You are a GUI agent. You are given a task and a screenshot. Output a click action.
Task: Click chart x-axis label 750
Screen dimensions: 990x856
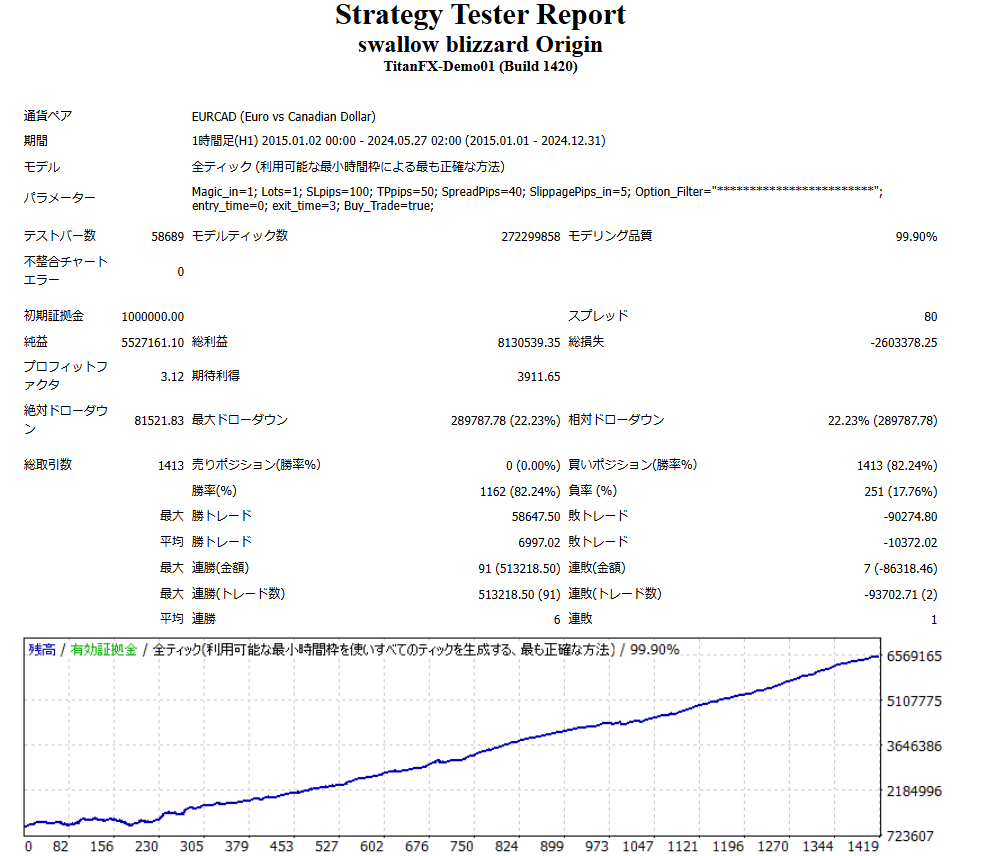pos(462,847)
